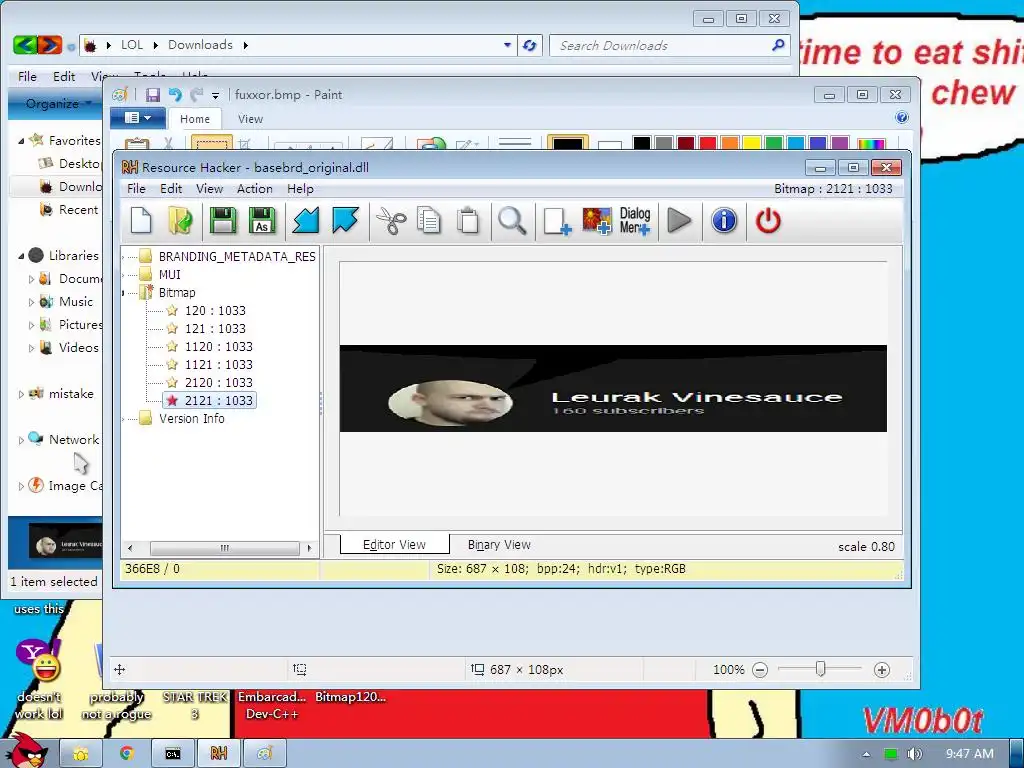Screen dimensions: 1024x768
Task: Open Explorer File menu
Action: (27, 76)
